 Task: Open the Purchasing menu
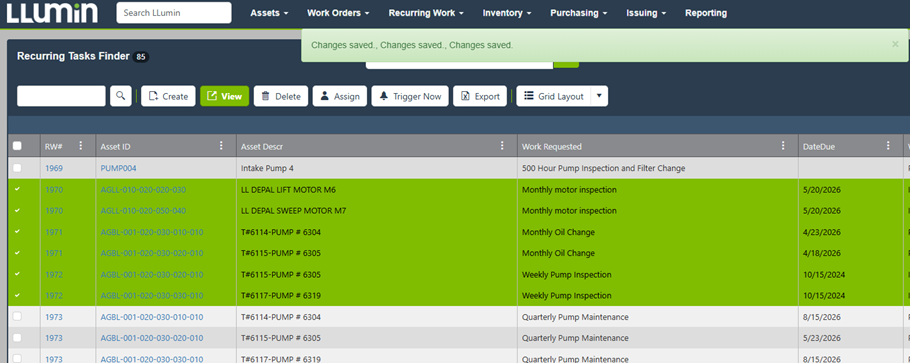pyautogui.click(x=579, y=13)
